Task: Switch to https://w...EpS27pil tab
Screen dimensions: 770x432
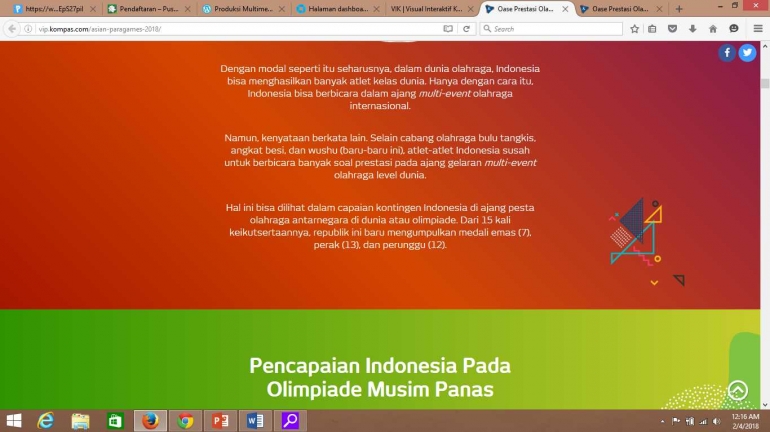Action: point(54,9)
